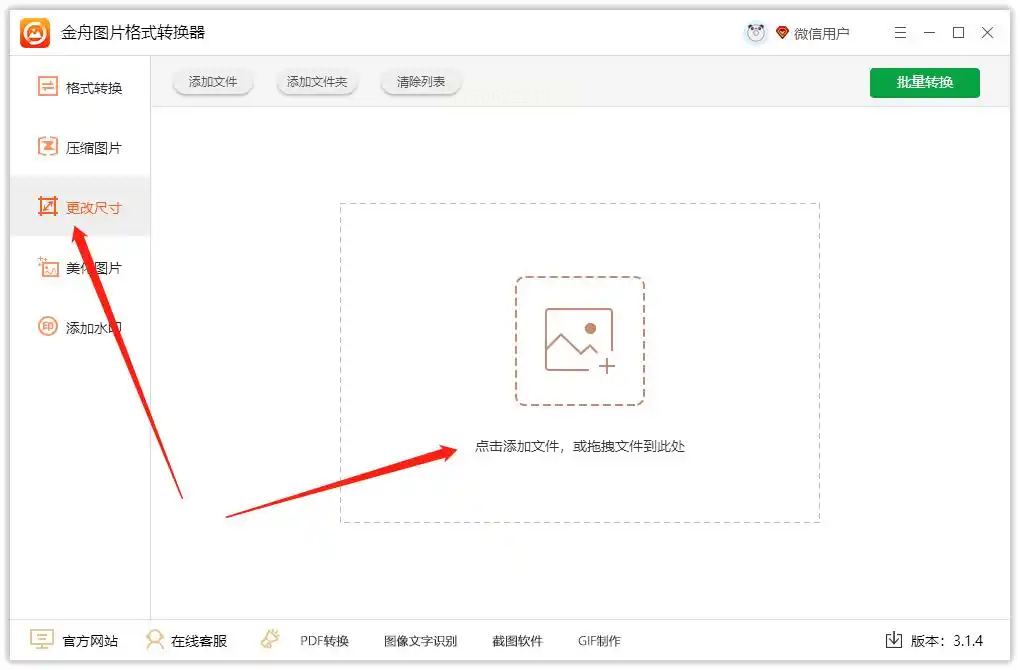Open the 图像文字识别 link
The height and width of the screenshot is (670, 1020).
tap(420, 641)
